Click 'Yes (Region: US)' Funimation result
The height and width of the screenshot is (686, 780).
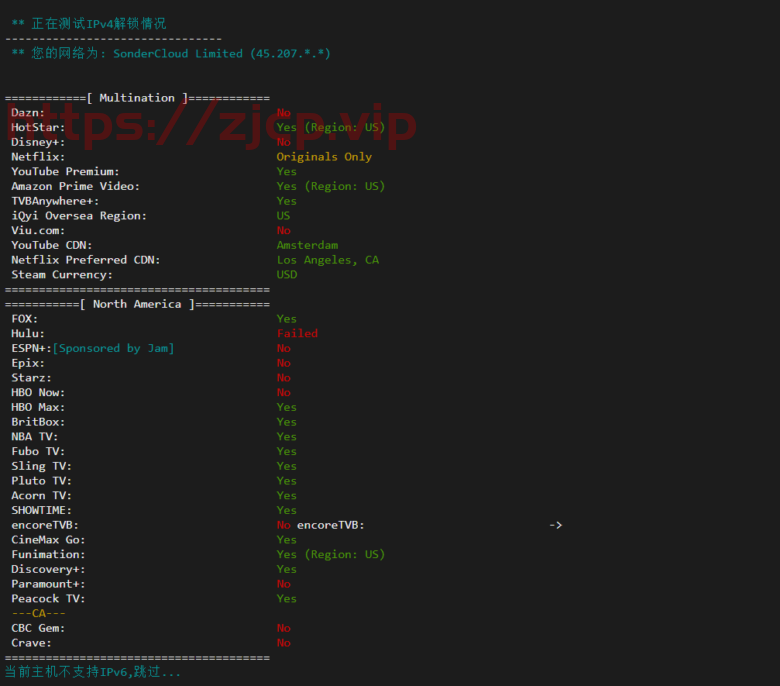pyautogui.click(x=331, y=554)
